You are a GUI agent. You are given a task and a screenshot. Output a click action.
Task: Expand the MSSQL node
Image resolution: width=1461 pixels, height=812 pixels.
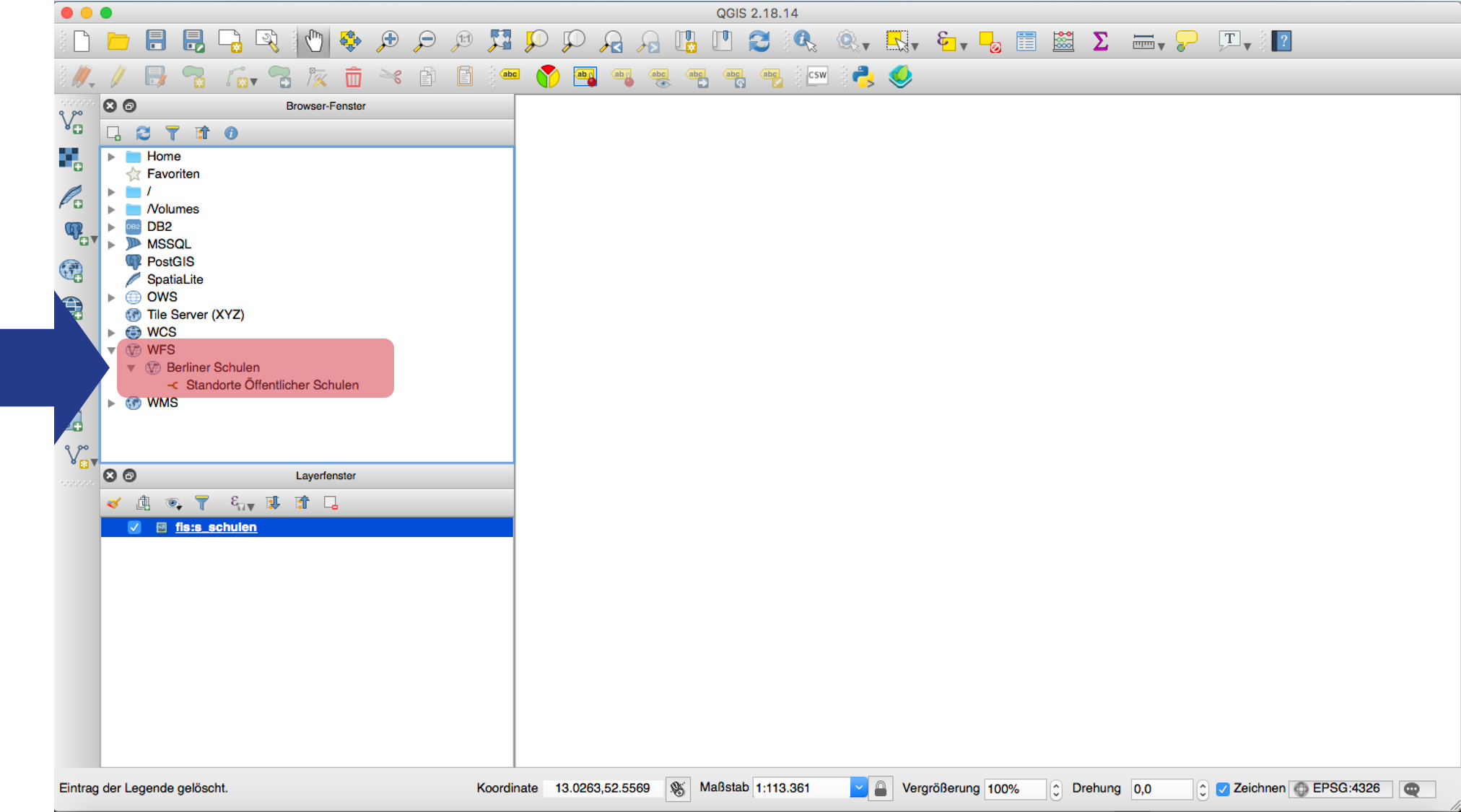click(x=111, y=245)
